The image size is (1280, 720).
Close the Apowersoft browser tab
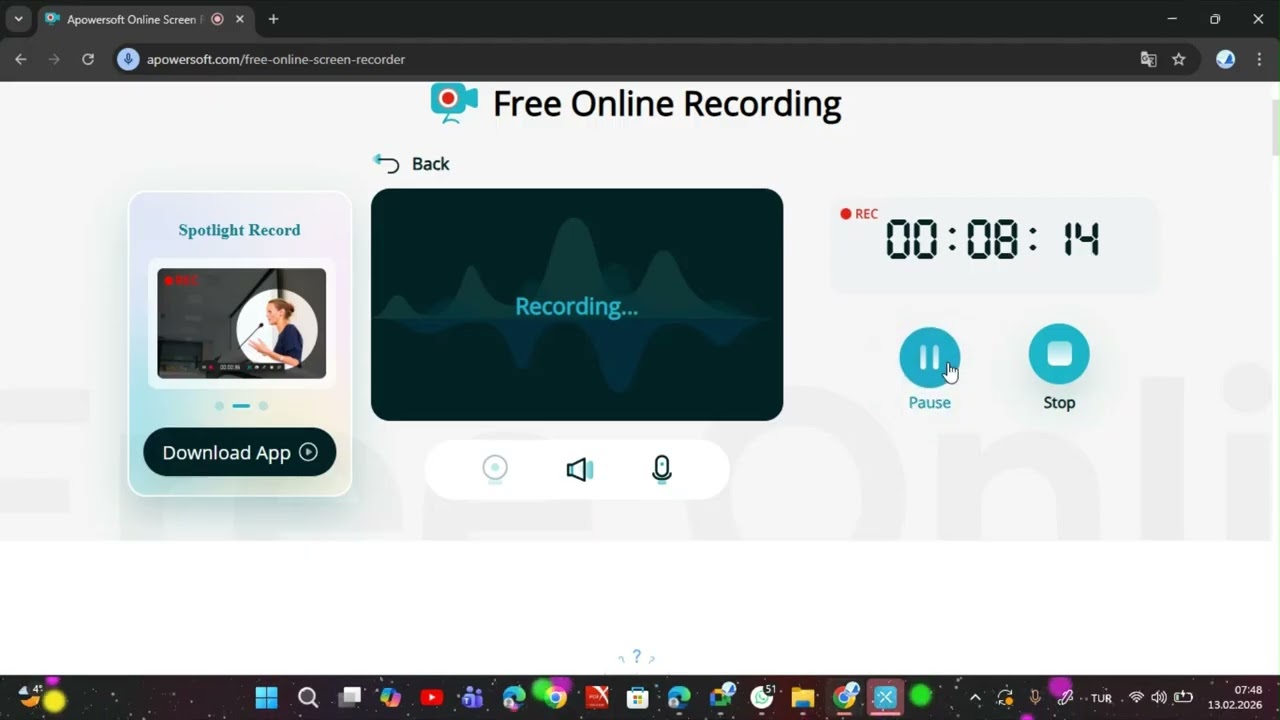tap(240, 19)
